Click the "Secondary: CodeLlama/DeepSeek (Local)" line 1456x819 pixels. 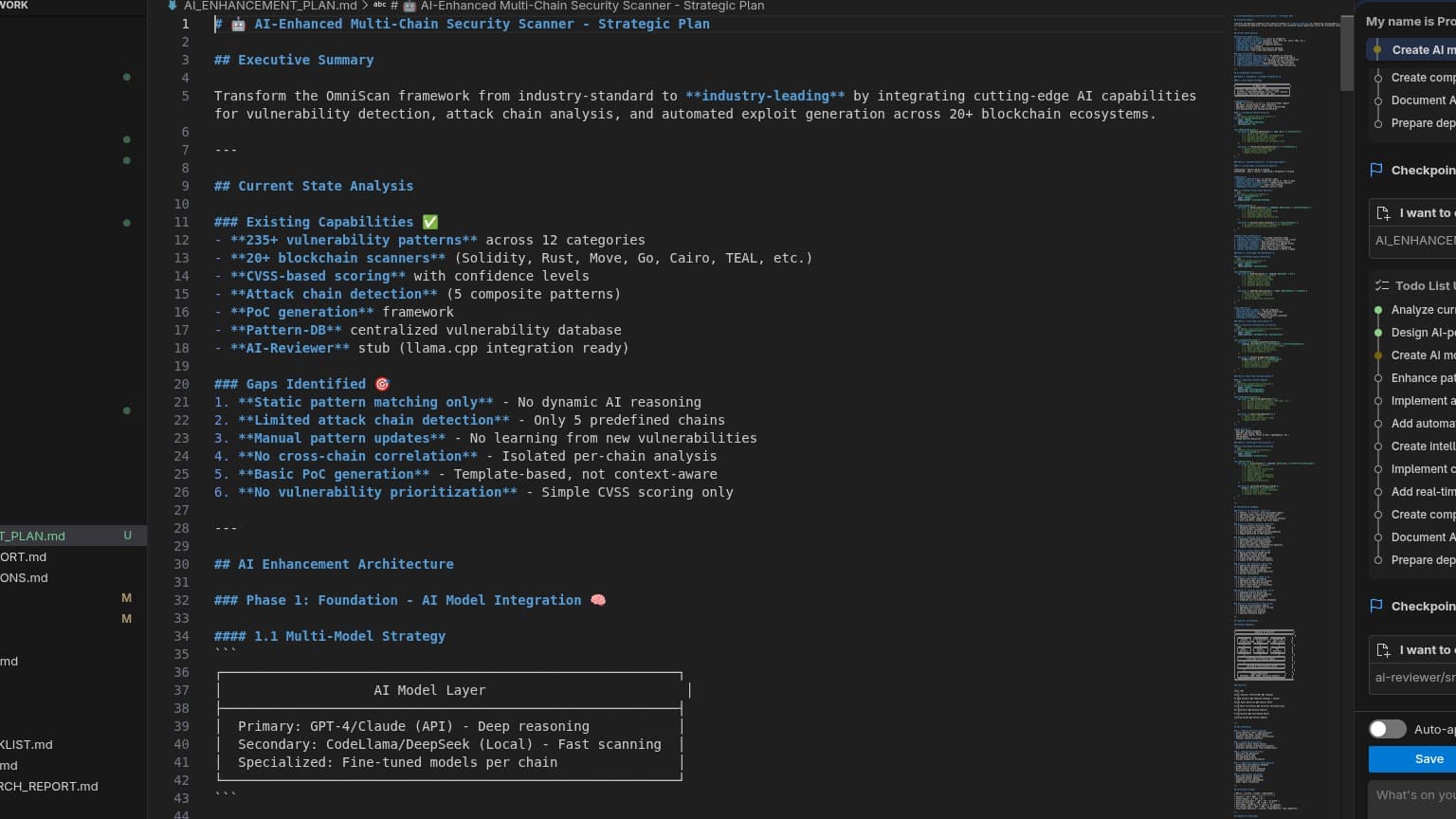[x=449, y=744]
